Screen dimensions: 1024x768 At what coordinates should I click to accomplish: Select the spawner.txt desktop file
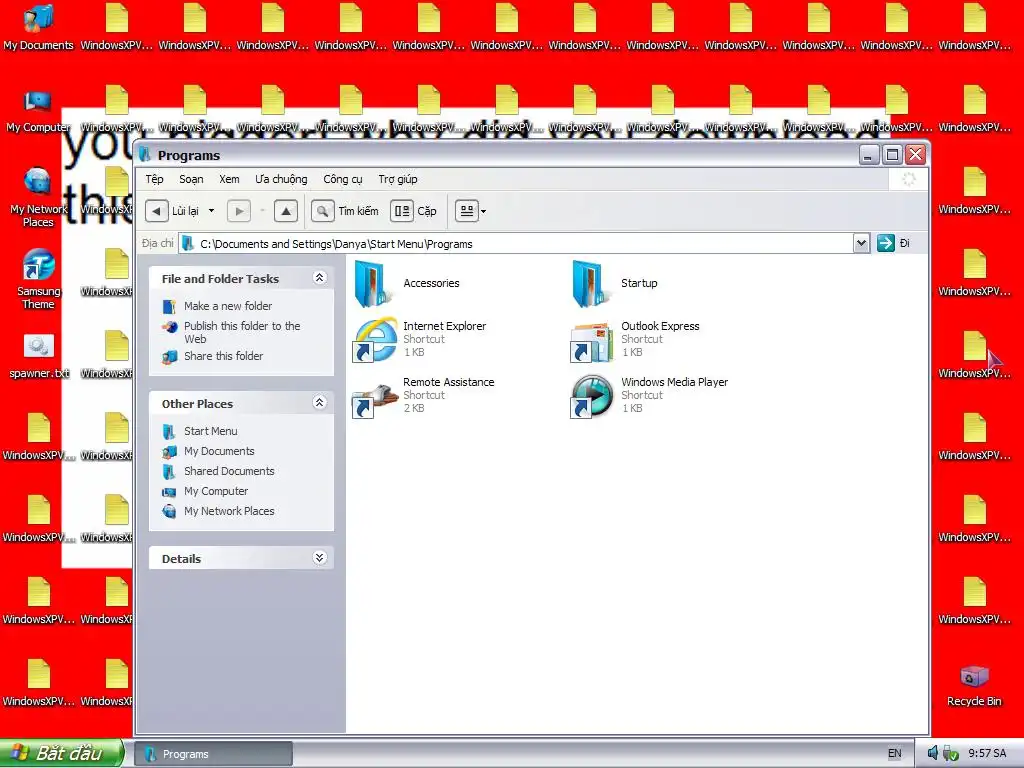pyautogui.click(x=39, y=356)
